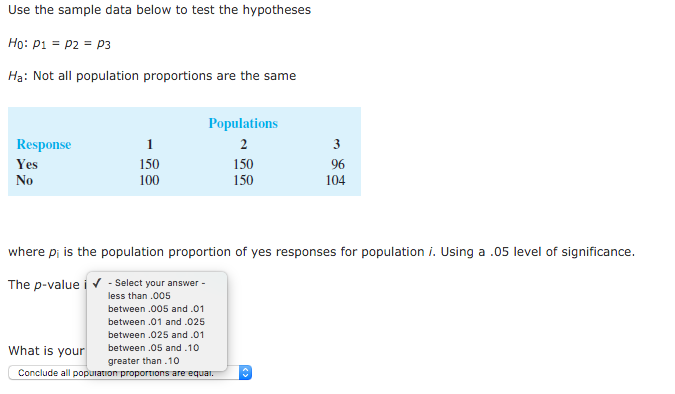Open 'Conclude all population proportions are equal' dropdown
This screenshot has height=394, width=675.
[130, 372]
